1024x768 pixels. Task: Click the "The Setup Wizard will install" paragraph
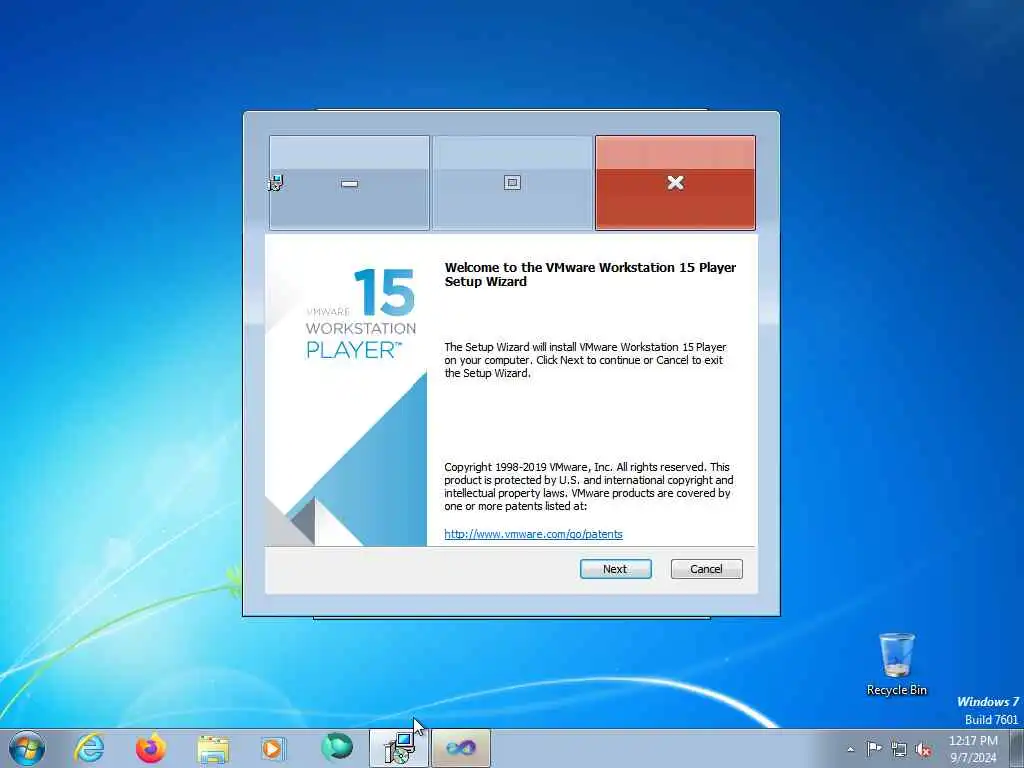pos(585,360)
